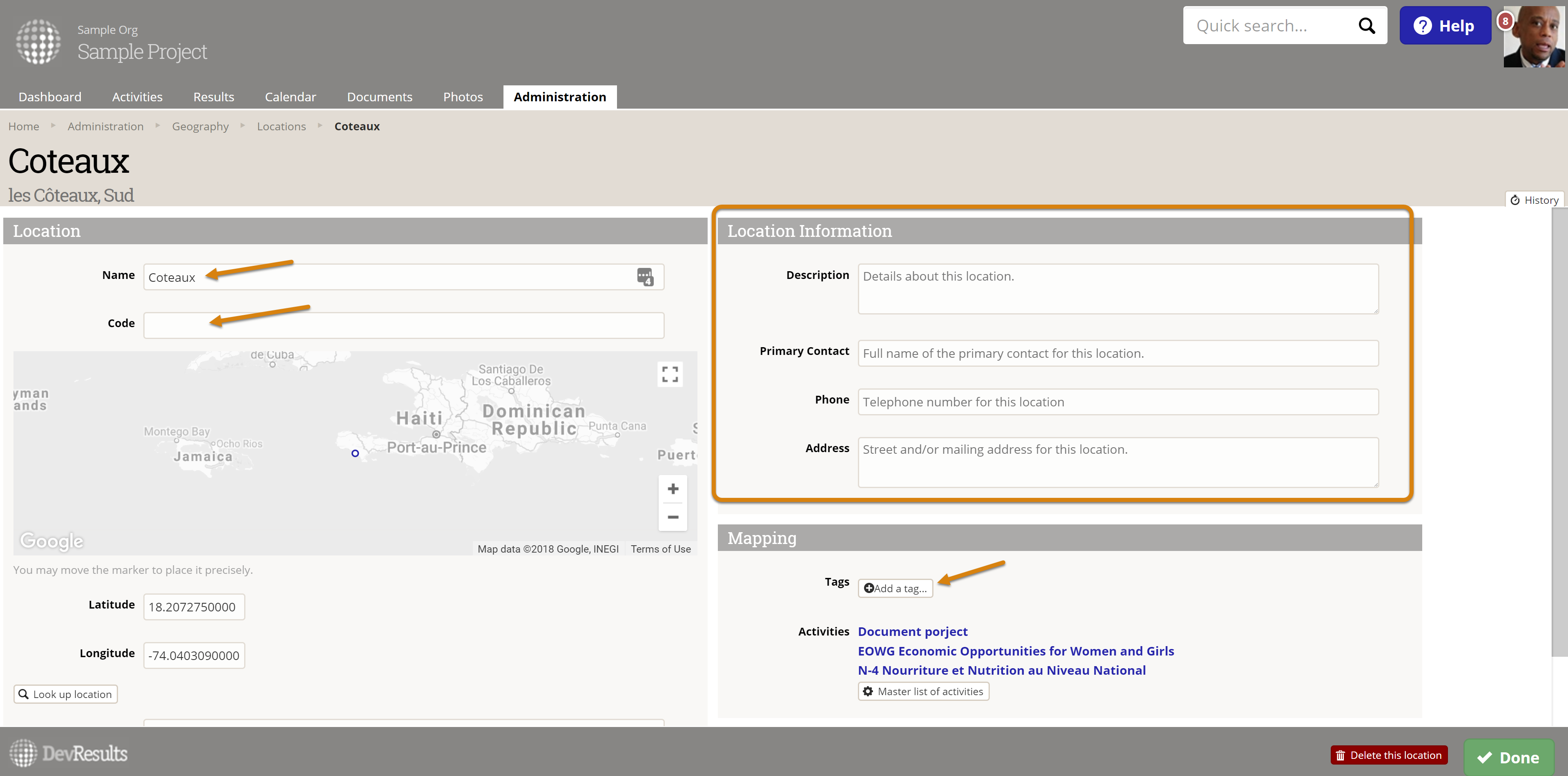The image size is (1568, 776).
Task: Switch to the Activities tab
Action: [137, 97]
